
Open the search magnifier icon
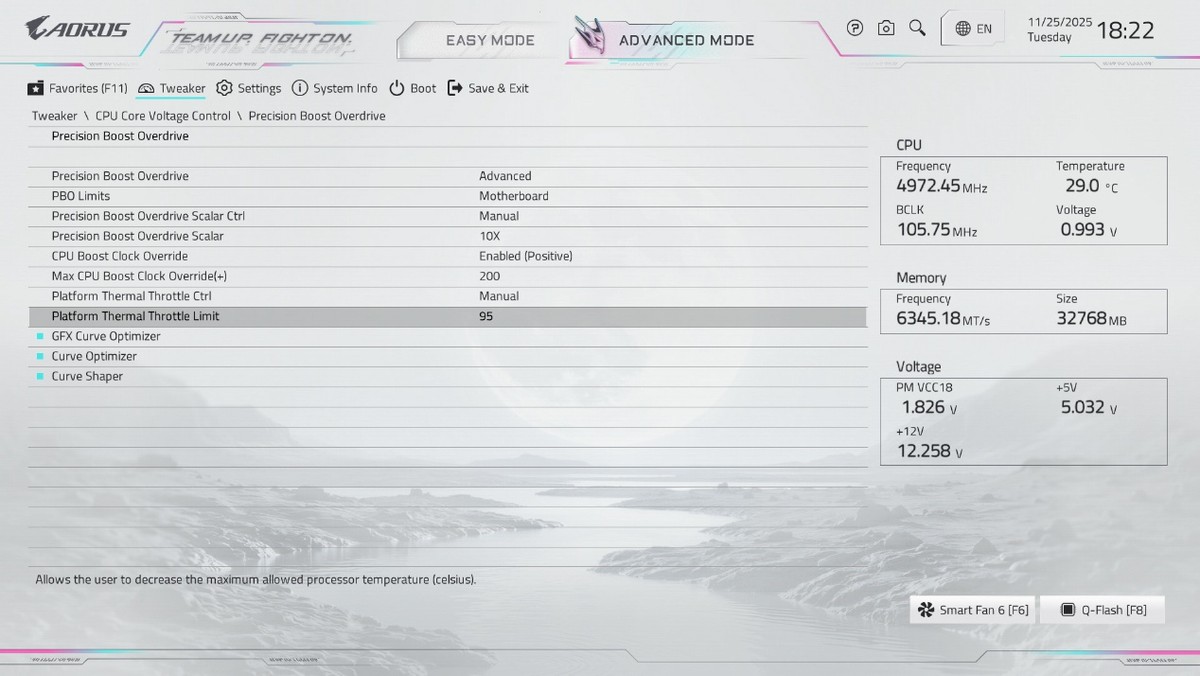click(x=917, y=28)
